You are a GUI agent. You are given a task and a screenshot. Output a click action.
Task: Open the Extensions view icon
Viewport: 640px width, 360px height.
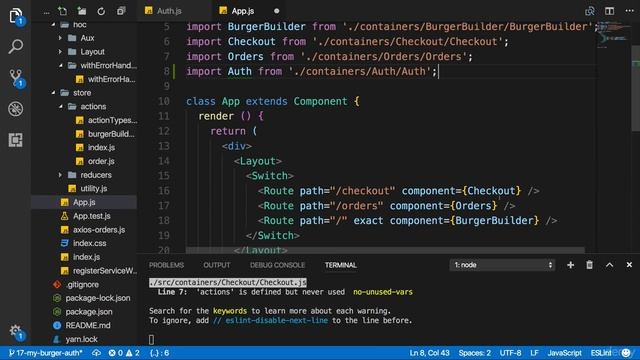pyautogui.click(x=16, y=140)
